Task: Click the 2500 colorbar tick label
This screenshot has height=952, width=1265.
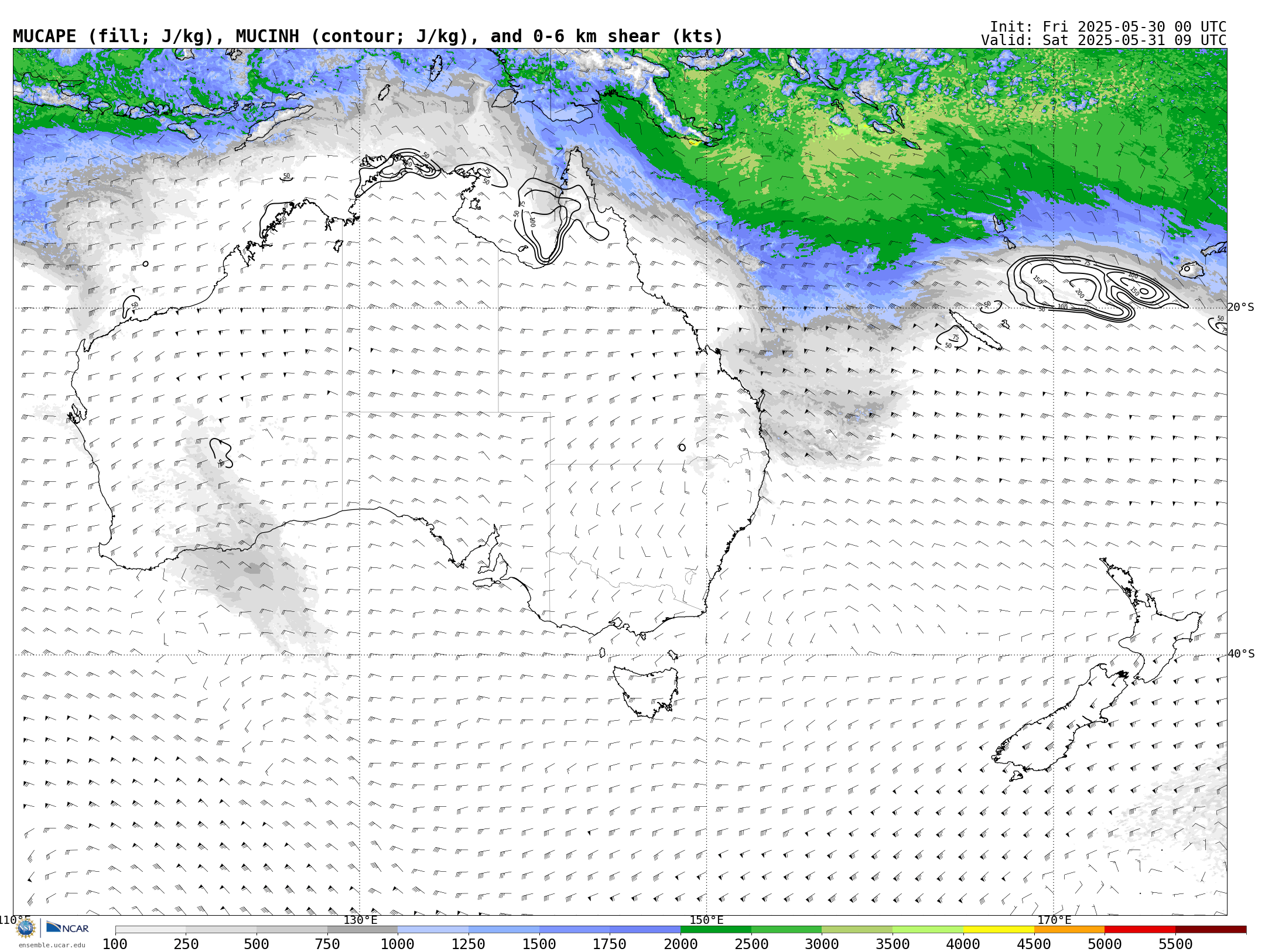Action: [x=751, y=944]
